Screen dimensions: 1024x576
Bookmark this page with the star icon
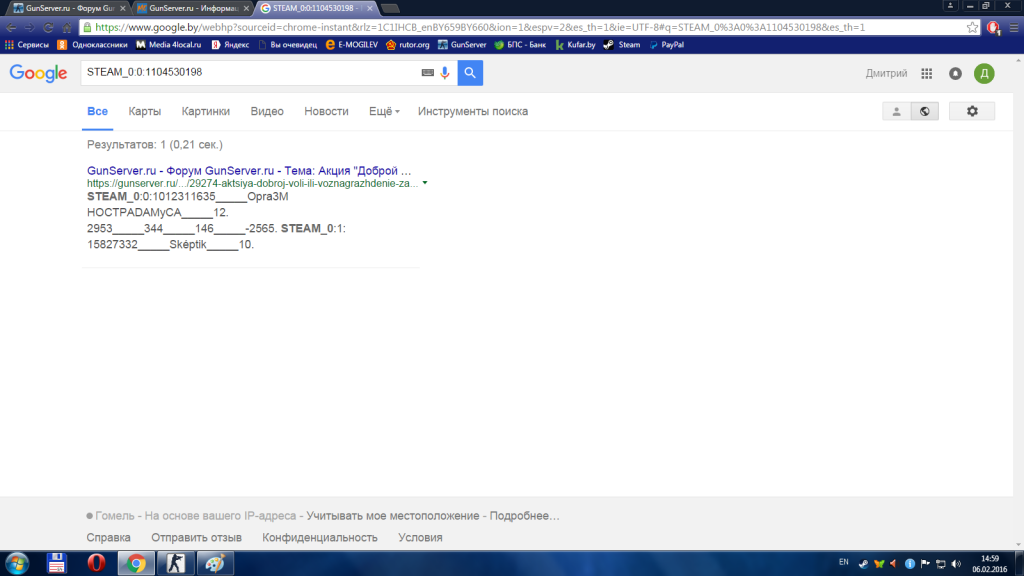pyautogui.click(x=972, y=27)
